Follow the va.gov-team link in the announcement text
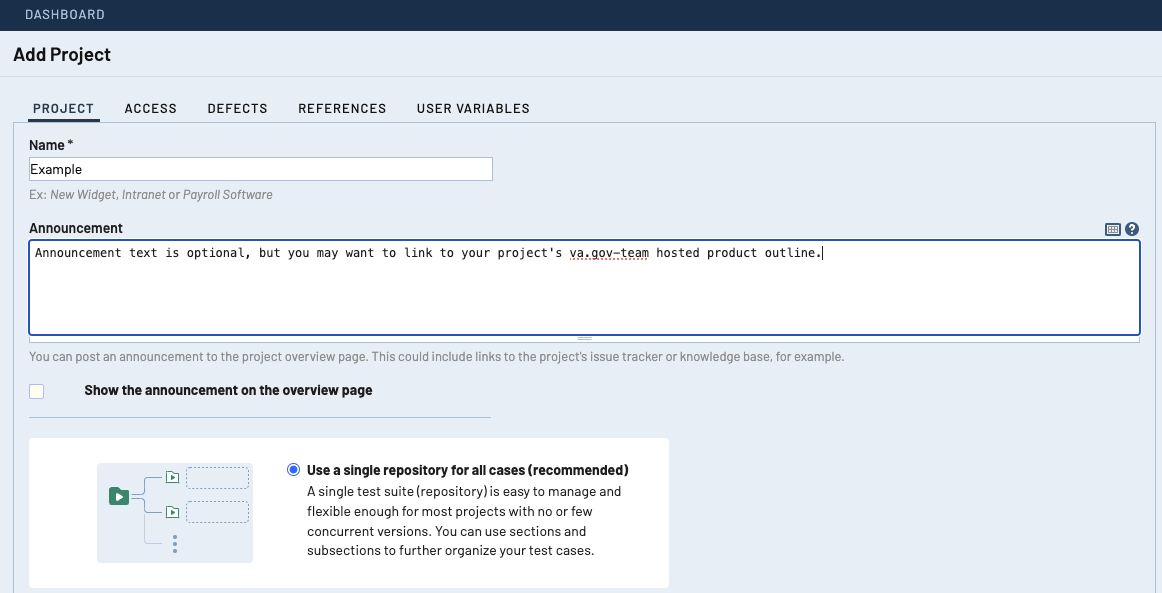The image size is (1162, 593). 610,252
